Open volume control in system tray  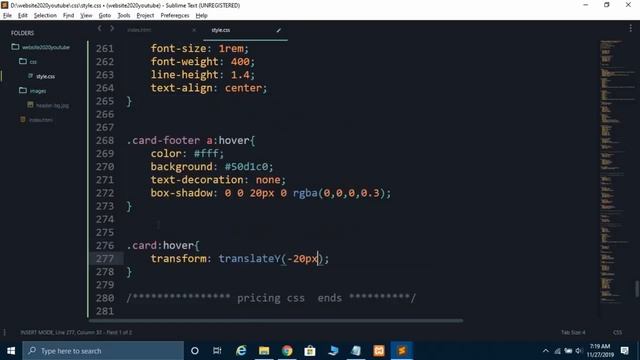pyautogui.click(x=578, y=351)
